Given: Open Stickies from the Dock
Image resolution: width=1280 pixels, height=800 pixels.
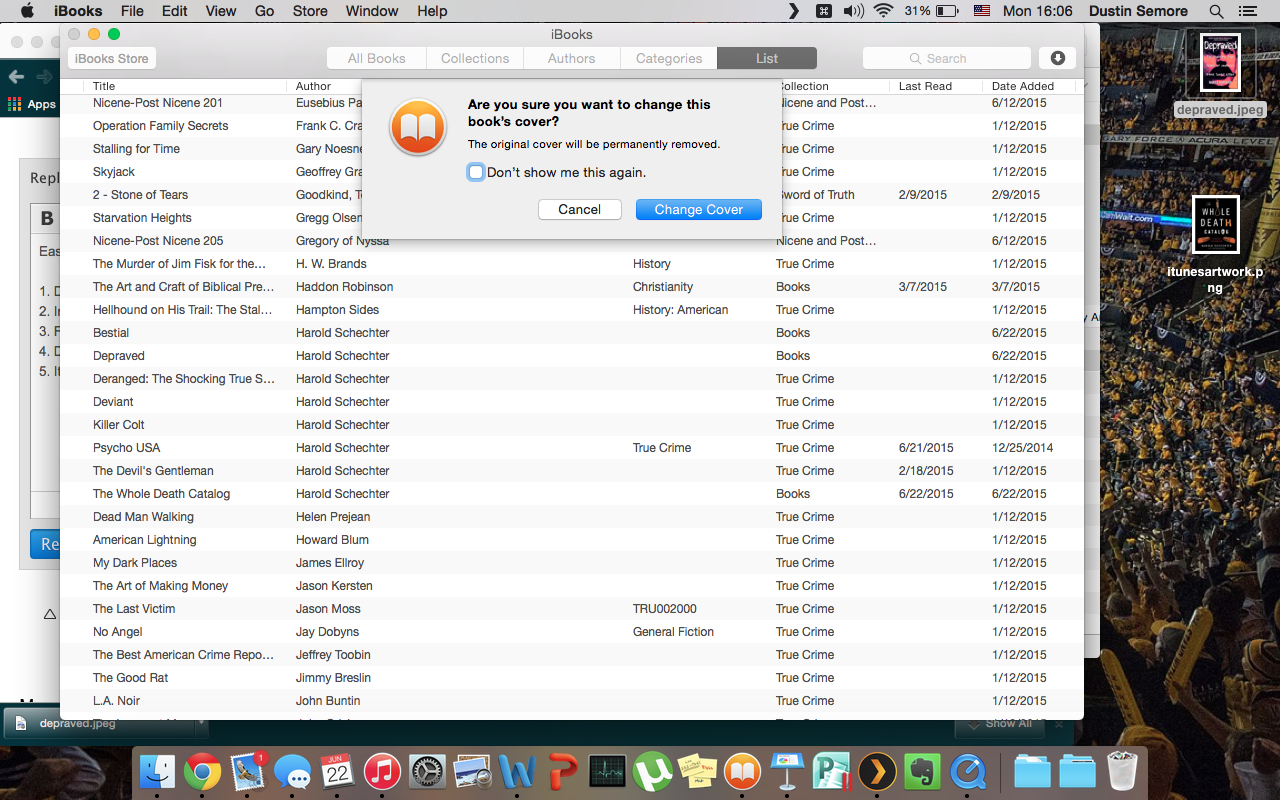Looking at the screenshot, I should [x=697, y=772].
